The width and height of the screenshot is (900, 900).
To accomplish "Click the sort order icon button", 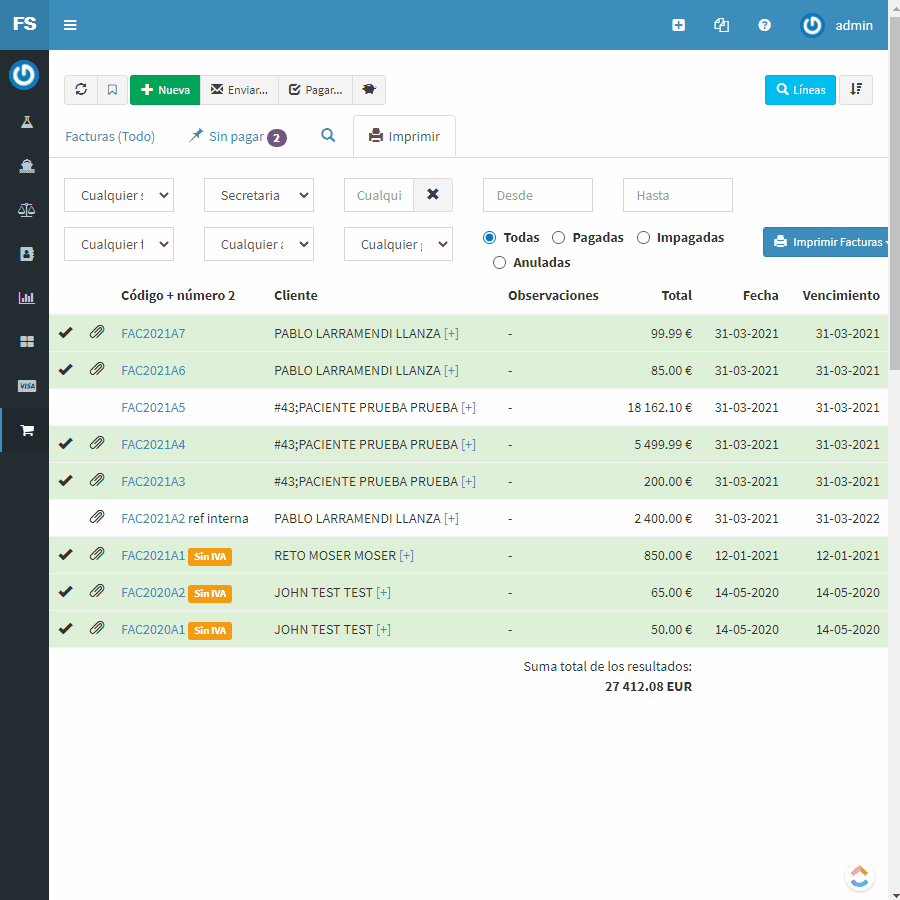I will tap(856, 90).
